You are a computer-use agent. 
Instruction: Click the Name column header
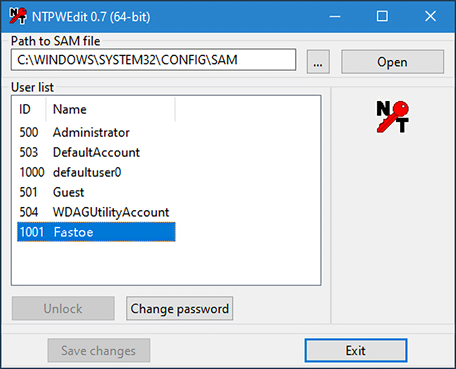pyautogui.click(x=110, y=109)
